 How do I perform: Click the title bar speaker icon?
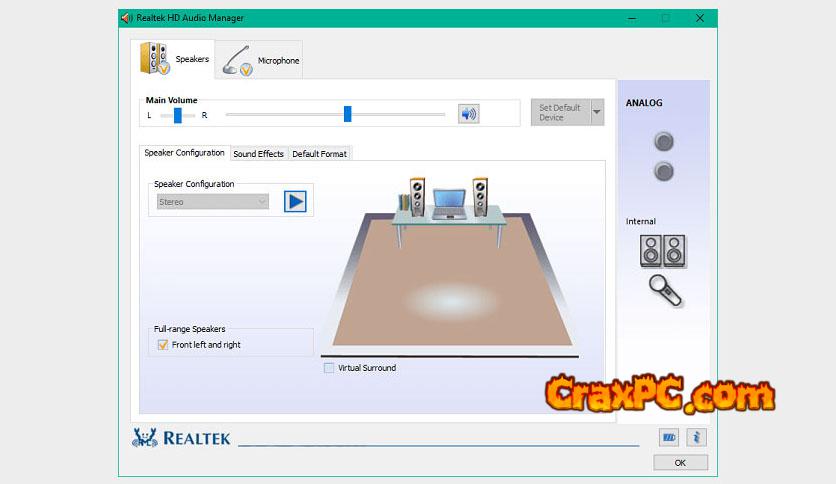tap(126, 18)
